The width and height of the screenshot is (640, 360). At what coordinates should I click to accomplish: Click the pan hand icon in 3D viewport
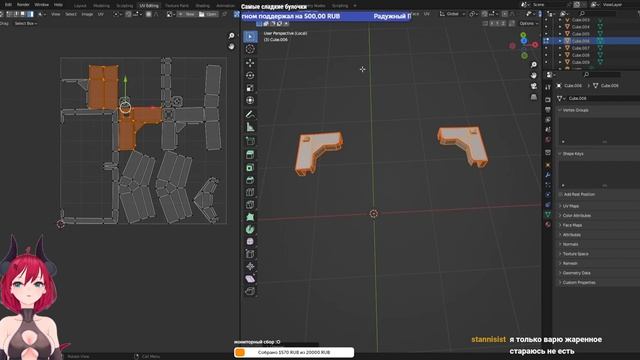pyautogui.click(x=533, y=76)
